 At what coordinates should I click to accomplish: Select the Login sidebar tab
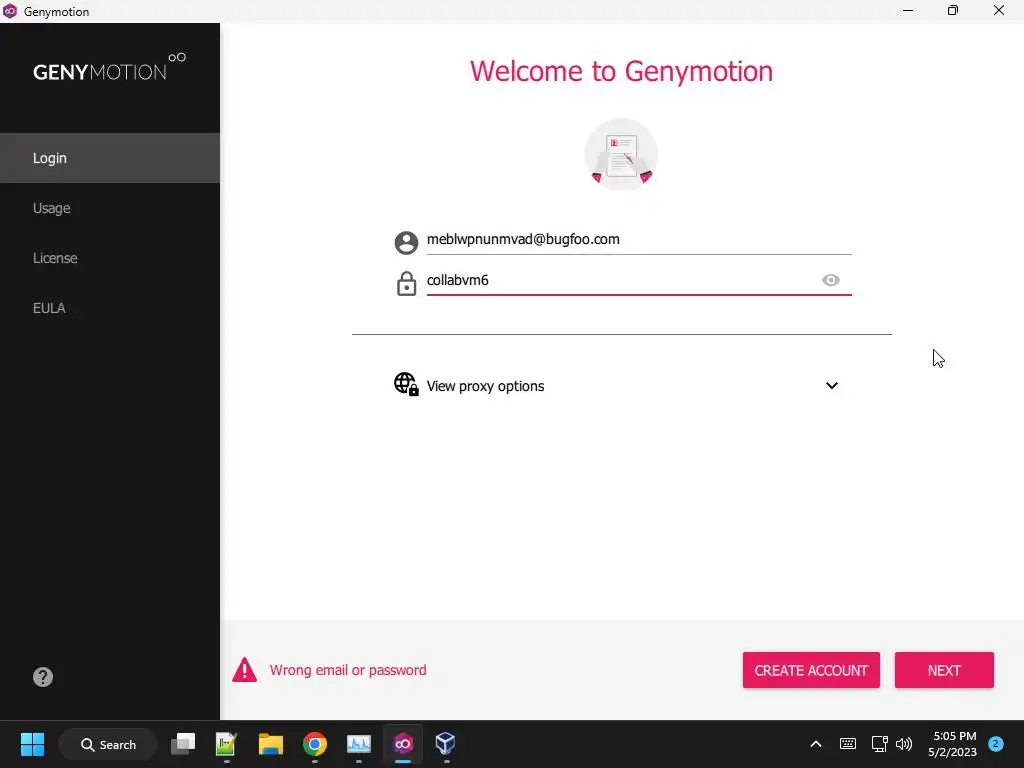[x=110, y=158]
